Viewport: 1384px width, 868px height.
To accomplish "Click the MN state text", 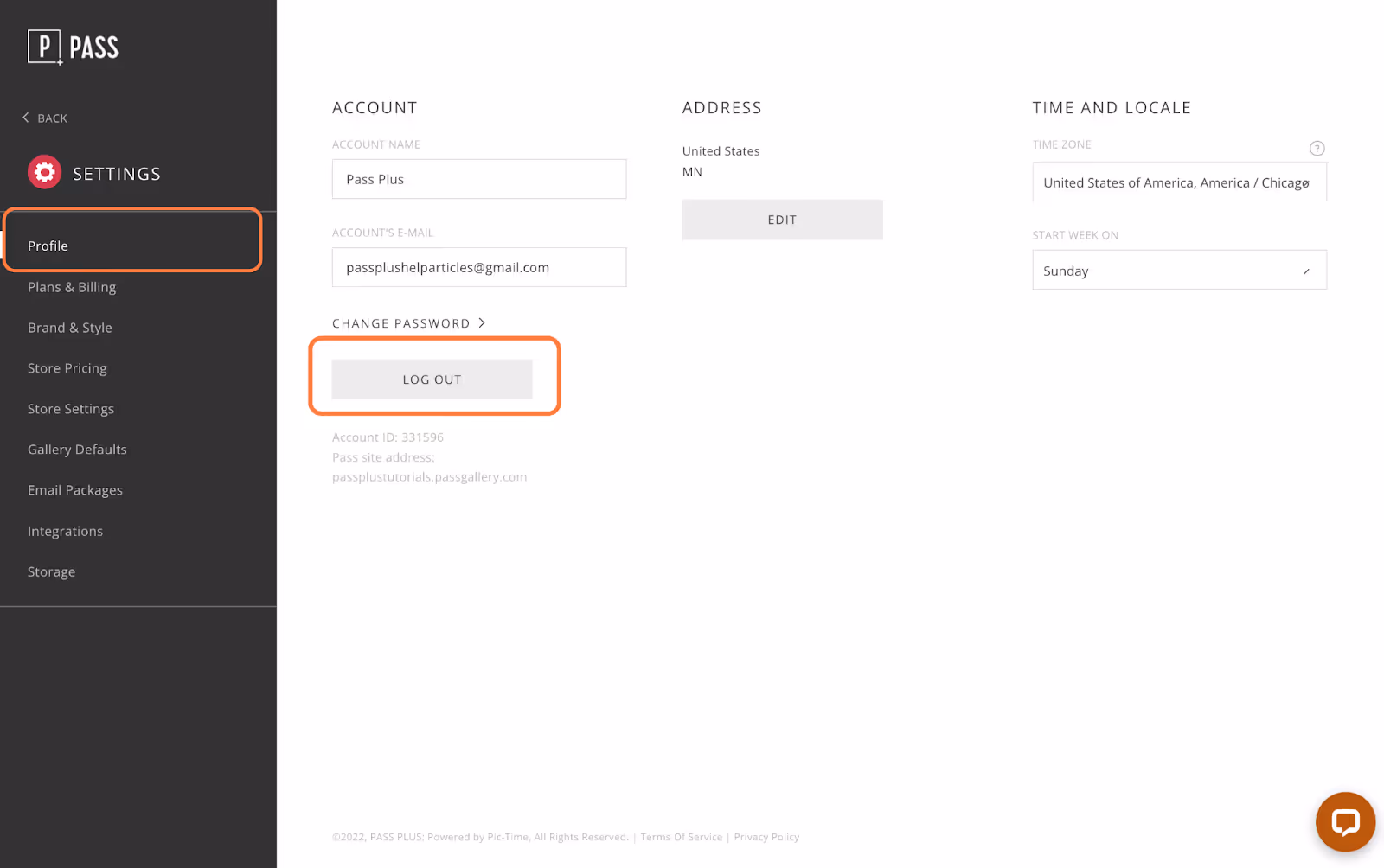I will pyautogui.click(x=692, y=172).
